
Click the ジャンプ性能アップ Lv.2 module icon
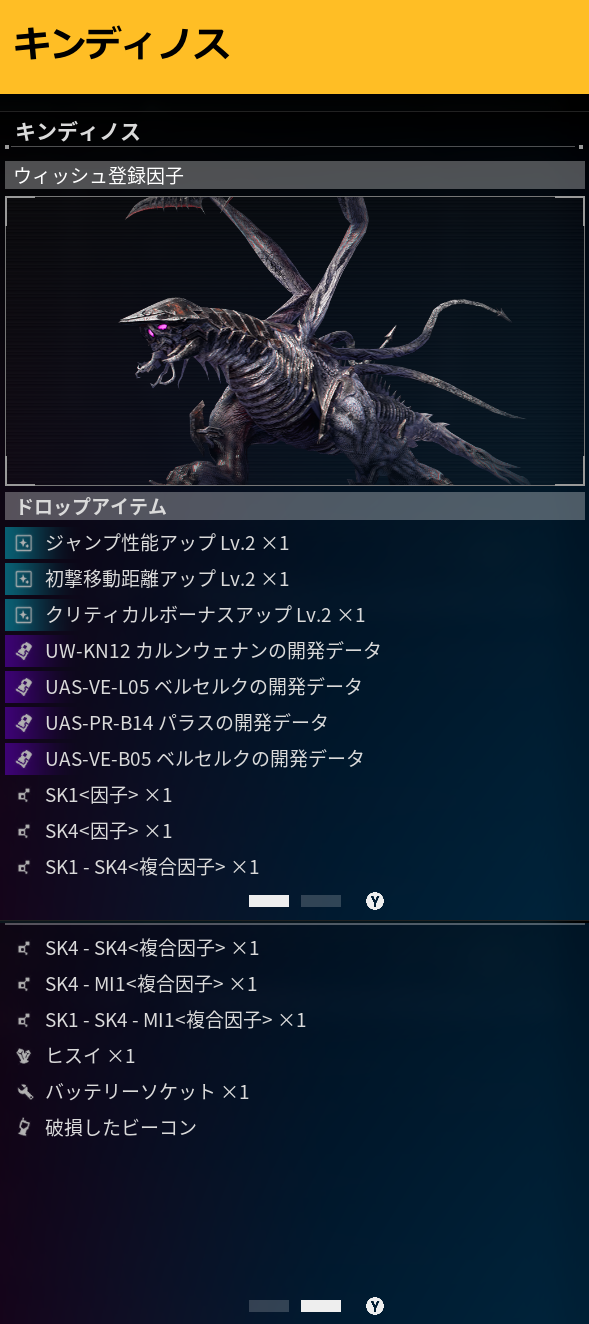click(x=24, y=543)
